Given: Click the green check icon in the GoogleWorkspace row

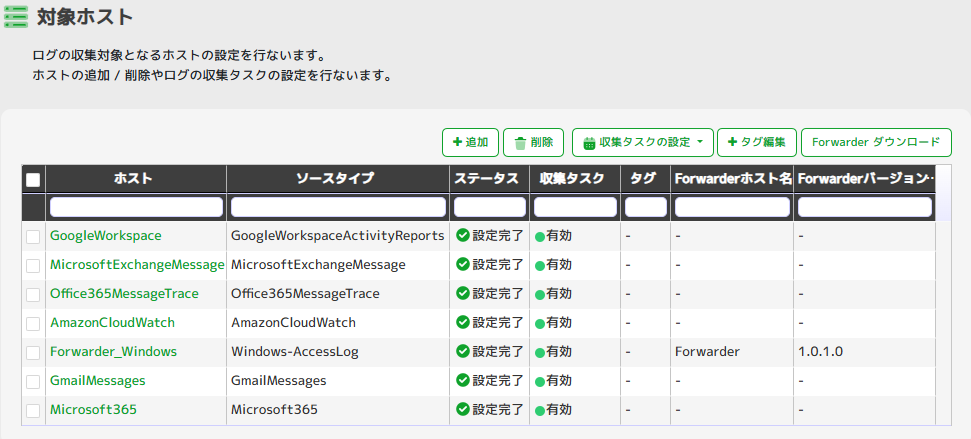Looking at the screenshot, I should tap(463, 235).
